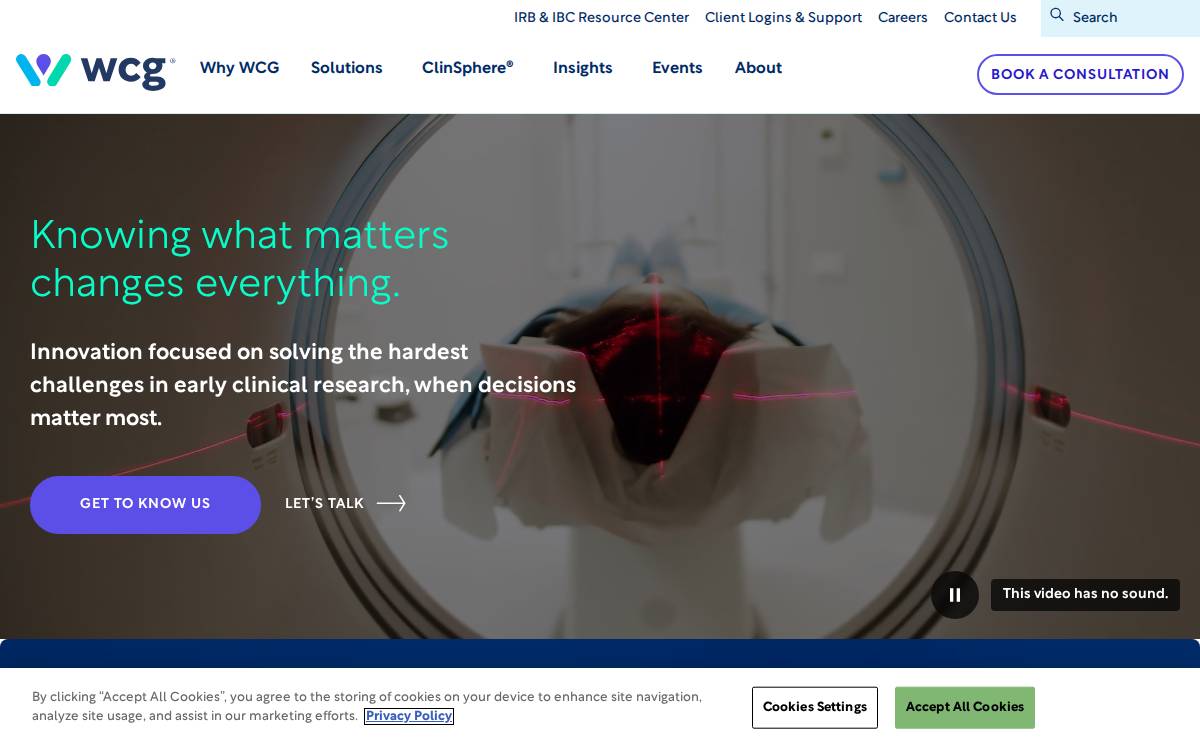
Task: Click the arrow next to Let's Talk
Action: tap(391, 503)
